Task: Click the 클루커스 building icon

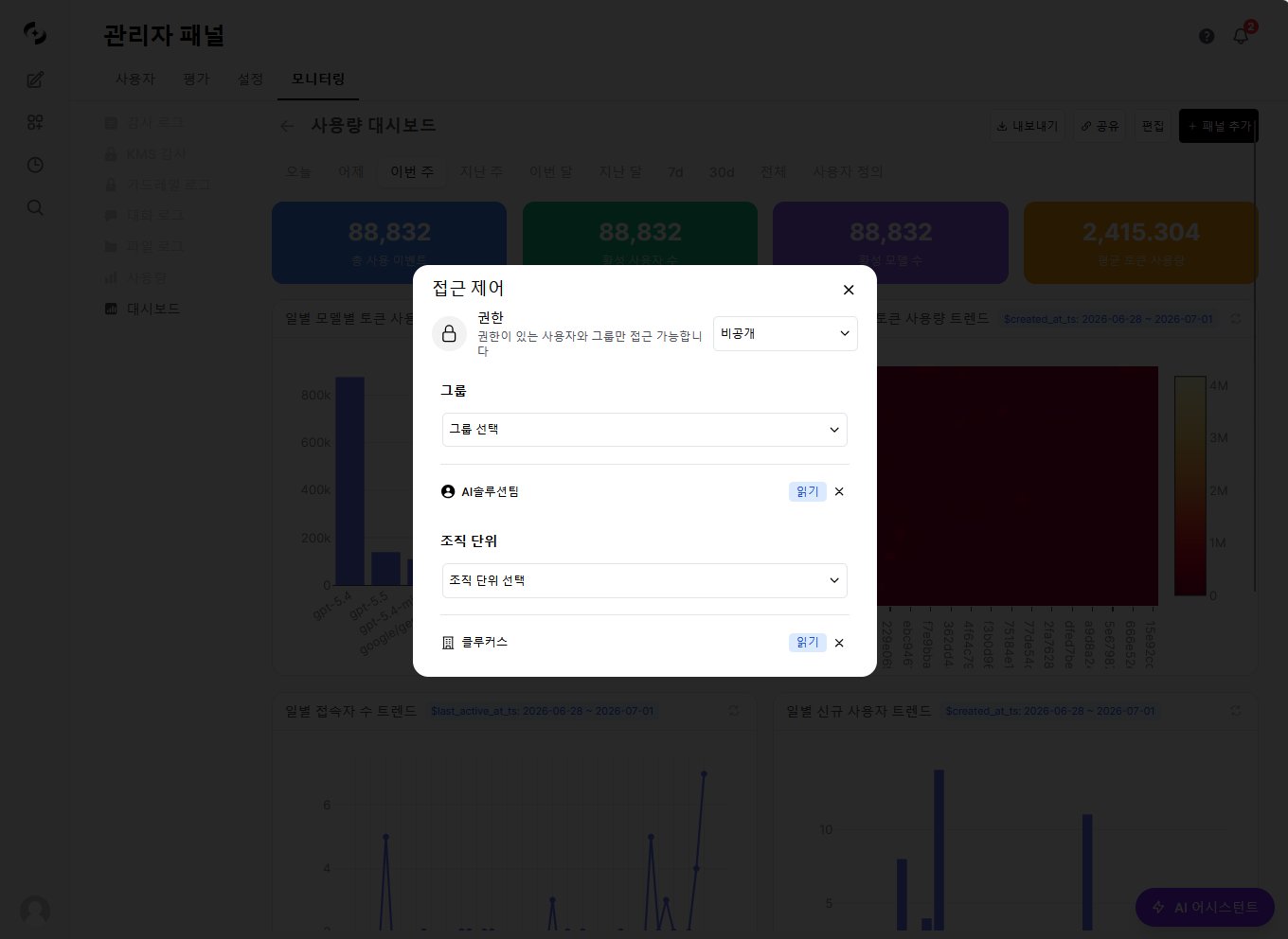Action: [448, 643]
